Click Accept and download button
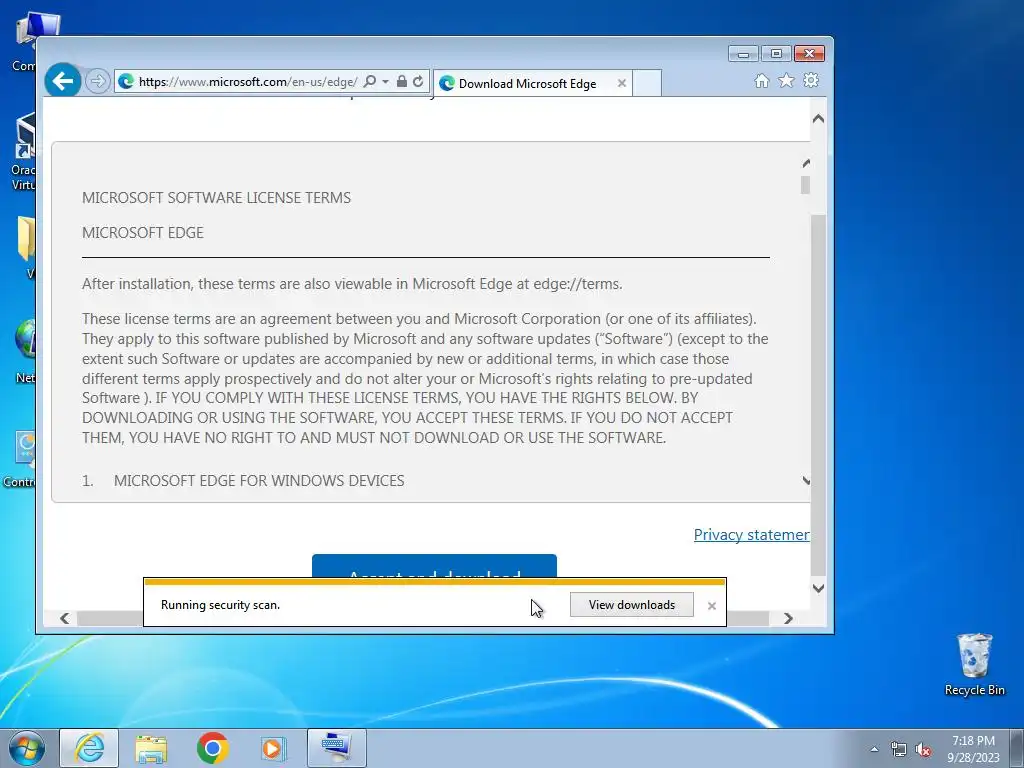The width and height of the screenshot is (1024, 768). tap(434, 566)
